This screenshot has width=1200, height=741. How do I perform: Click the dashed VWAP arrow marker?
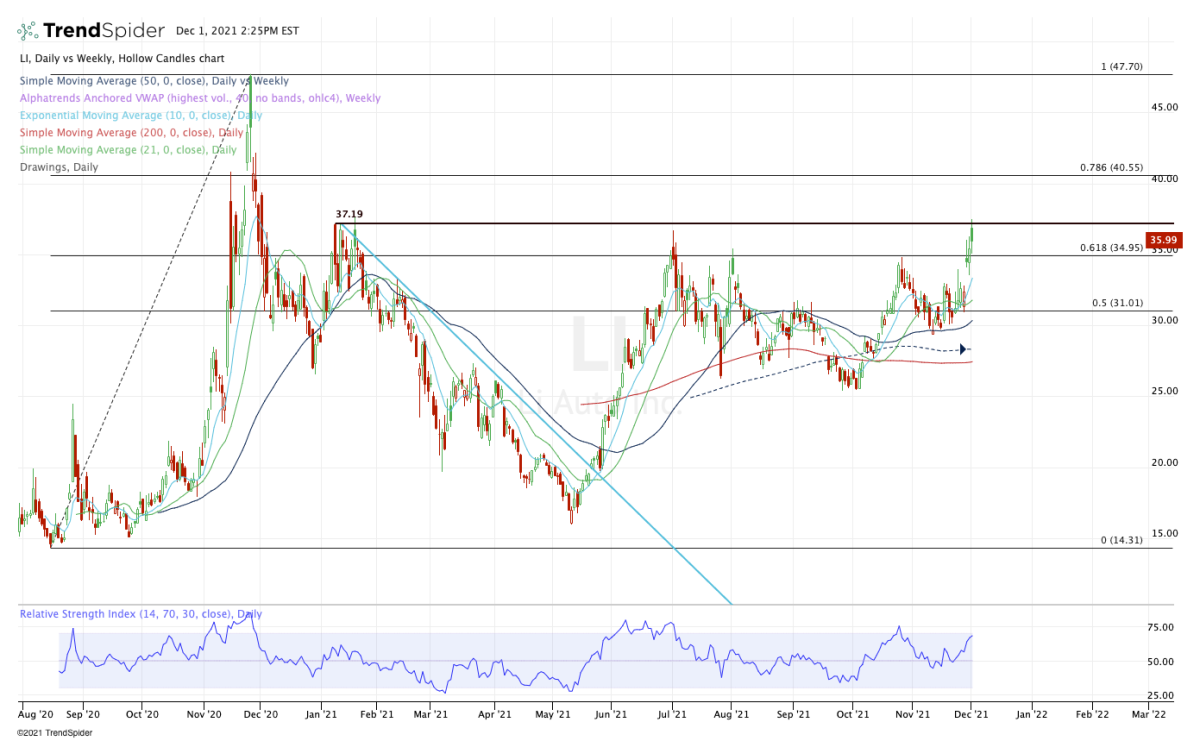963,349
